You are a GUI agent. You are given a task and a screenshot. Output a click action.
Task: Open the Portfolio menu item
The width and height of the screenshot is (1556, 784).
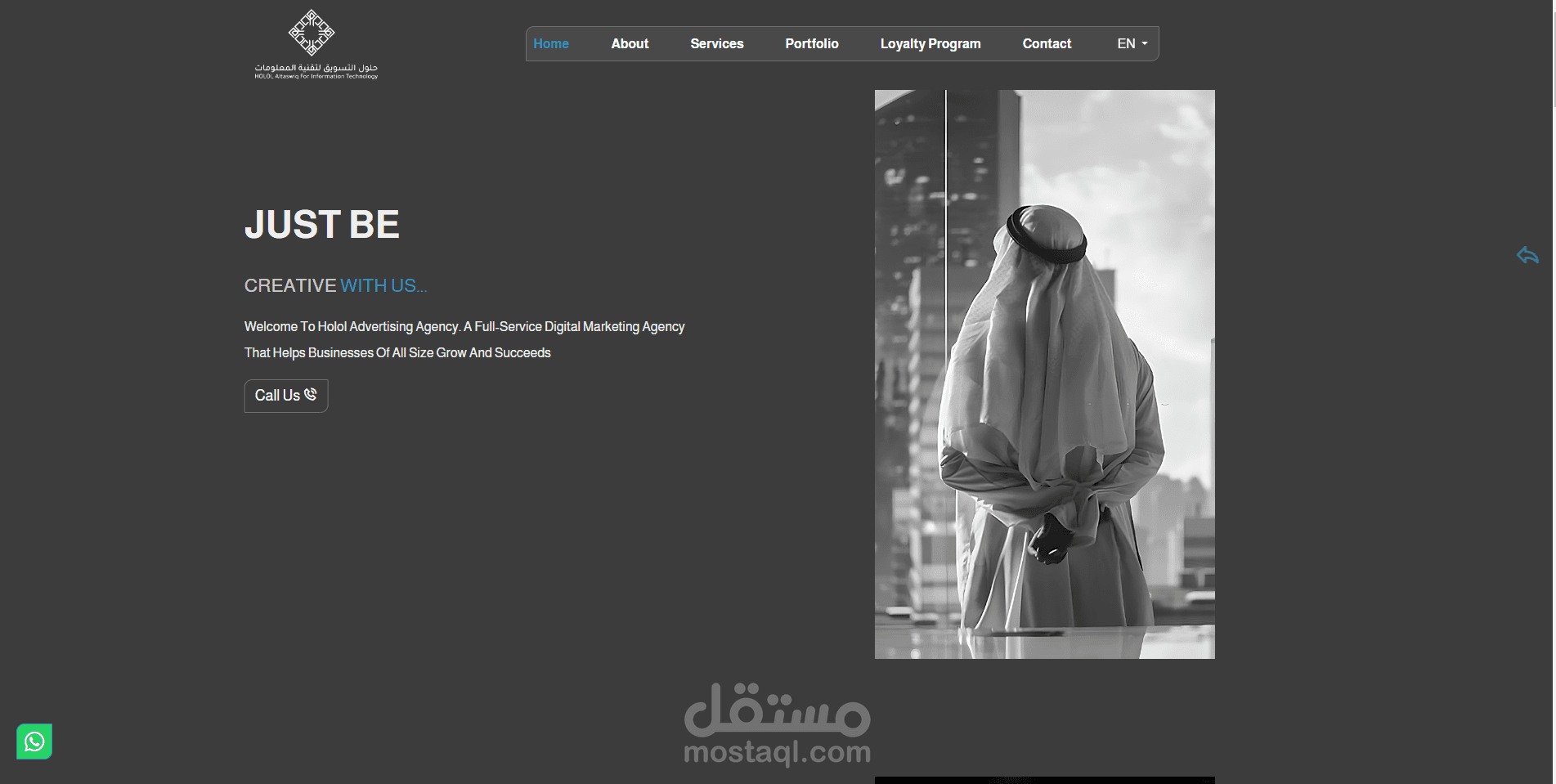click(812, 43)
